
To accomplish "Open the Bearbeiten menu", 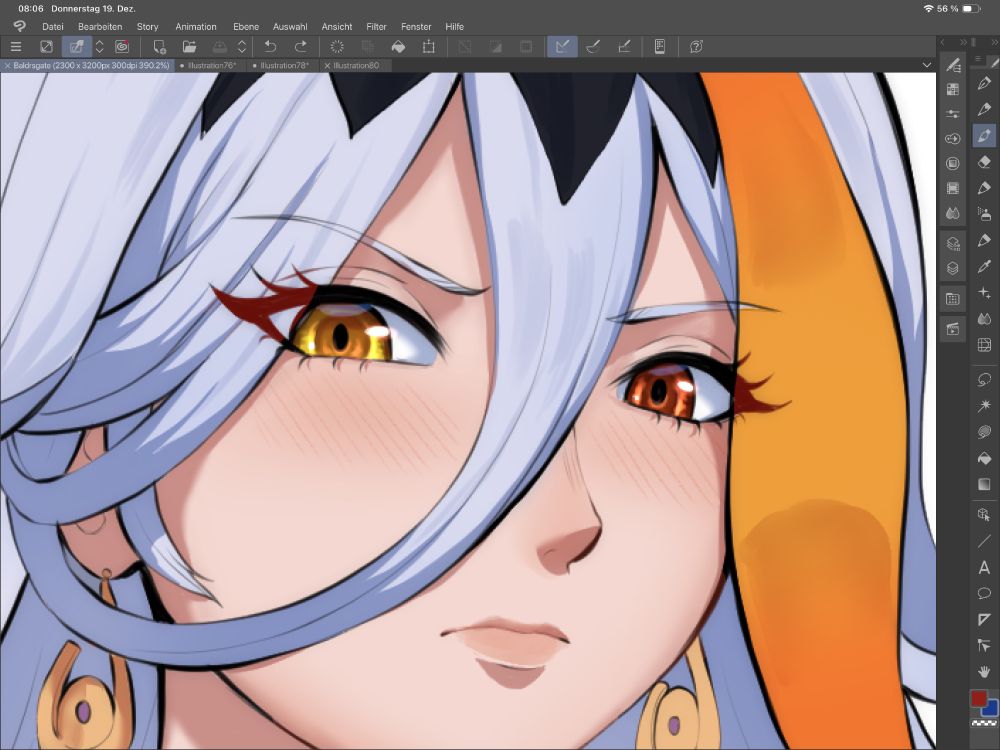I will point(100,27).
